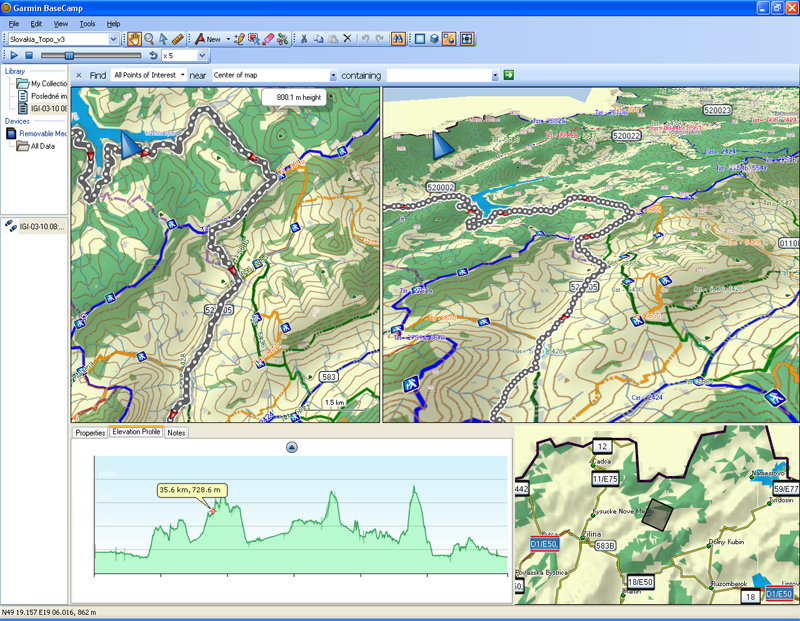Open the Slovakia_Topo_v3 map dropdown
This screenshot has width=800, height=621.
pyautogui.click(x=113, y=39)
